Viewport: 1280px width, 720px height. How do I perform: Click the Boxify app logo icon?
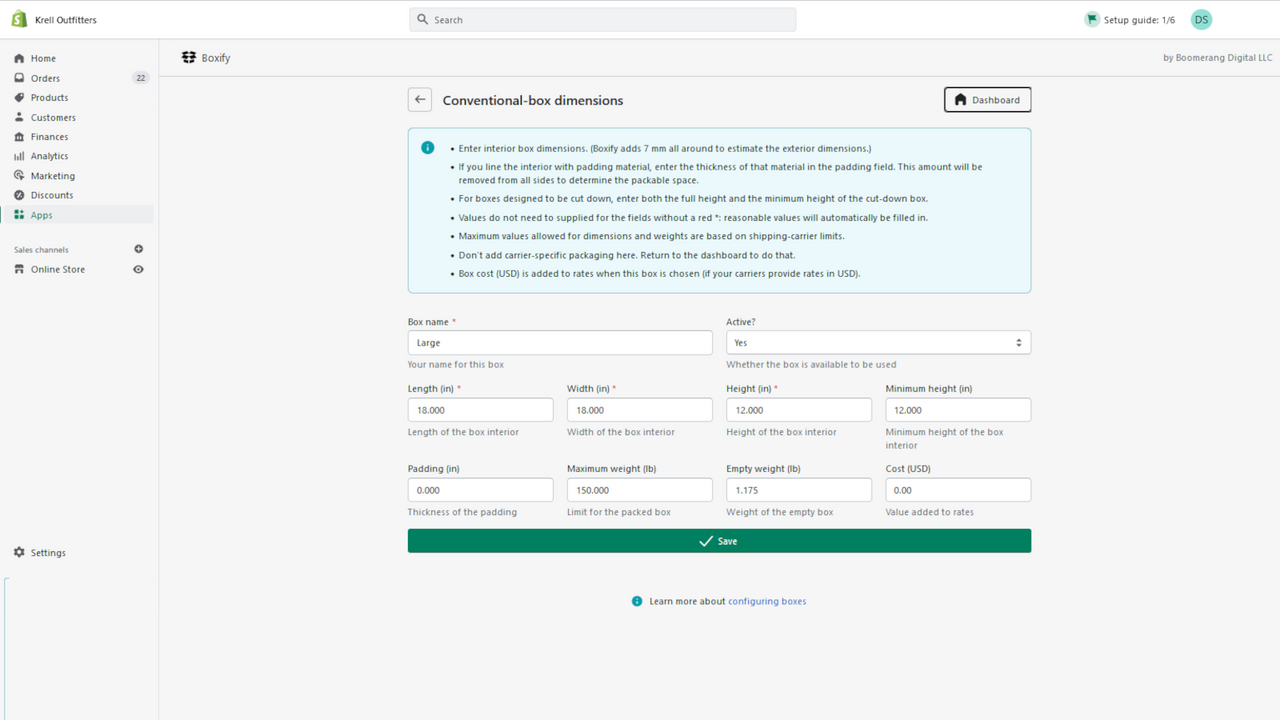(x=189, y=58)
